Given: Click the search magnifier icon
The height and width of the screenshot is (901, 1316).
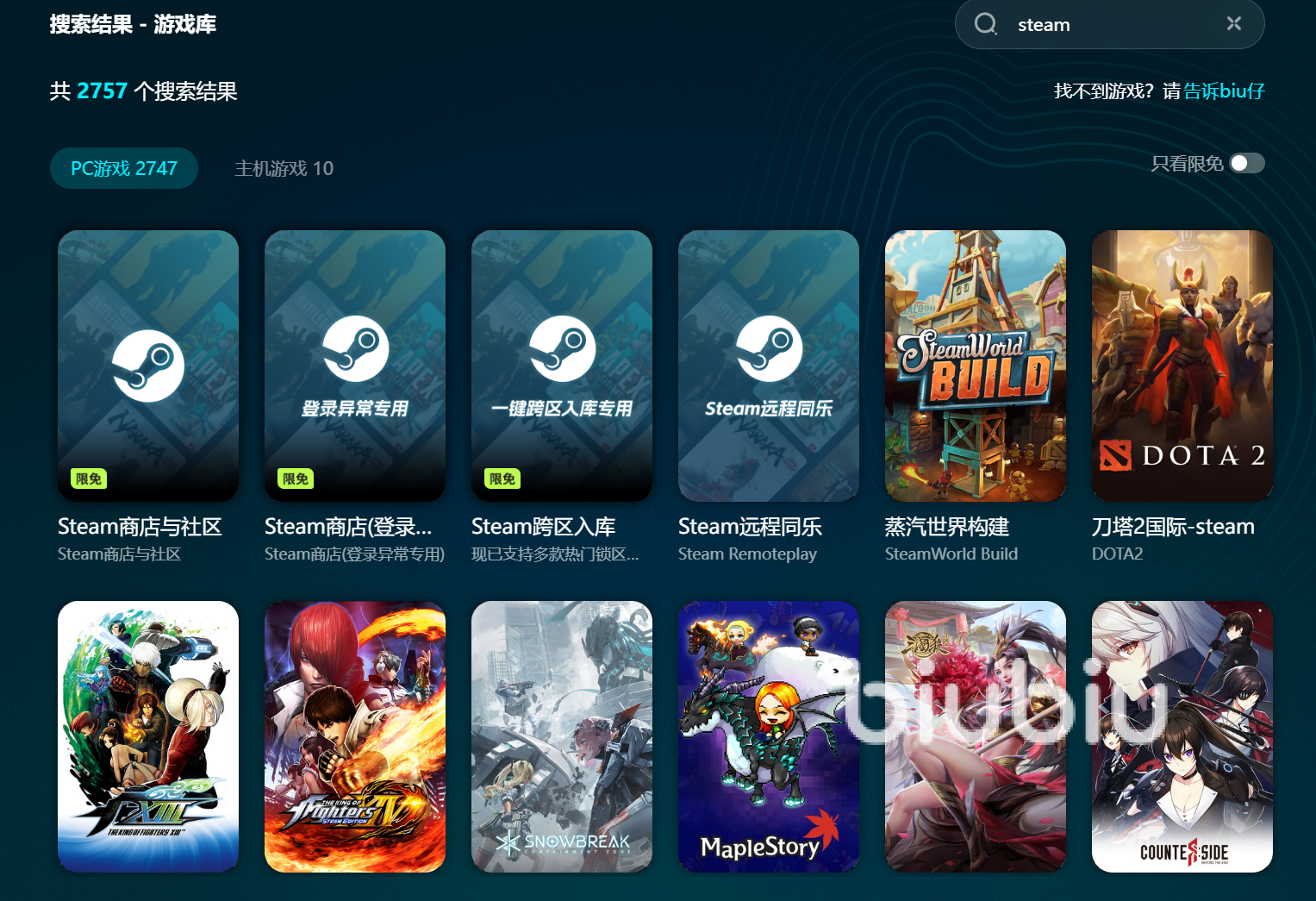Looking at the screenshot, I should pos(986,23).
